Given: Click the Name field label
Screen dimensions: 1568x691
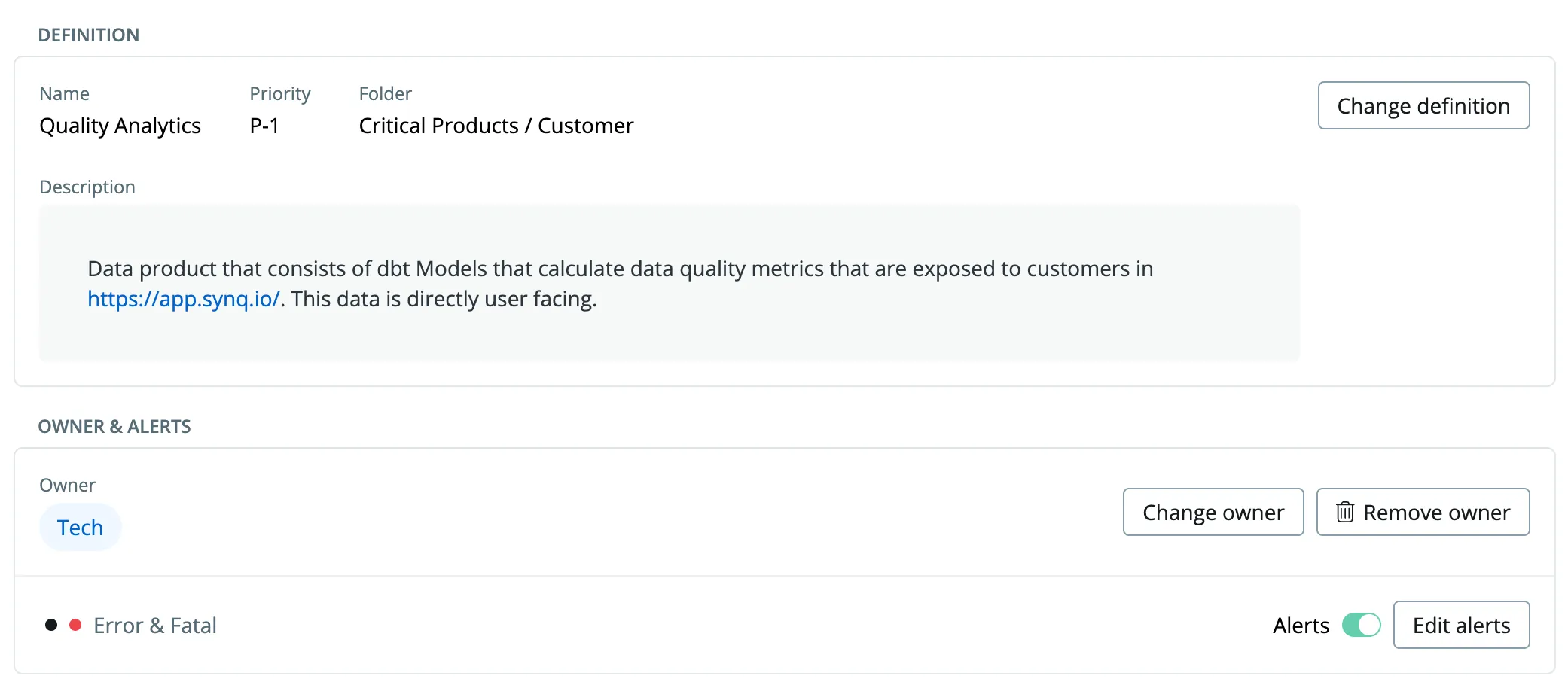Looking at the screenshot, I should [64, 93].
